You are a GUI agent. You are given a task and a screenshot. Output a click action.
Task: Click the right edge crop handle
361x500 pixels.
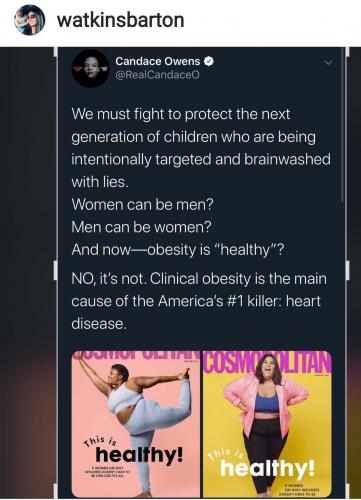(347, 270)
